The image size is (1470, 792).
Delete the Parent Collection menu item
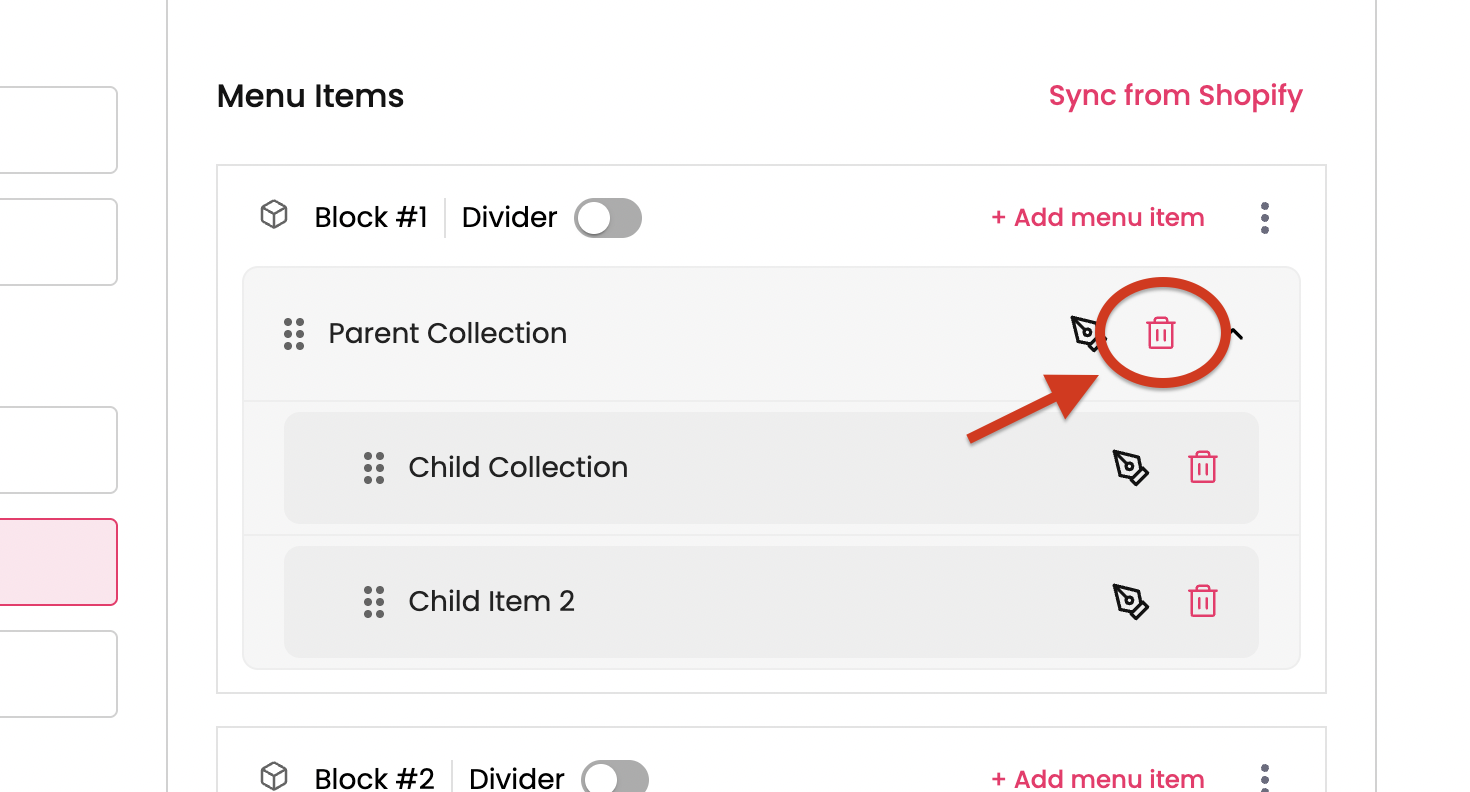1160,333
